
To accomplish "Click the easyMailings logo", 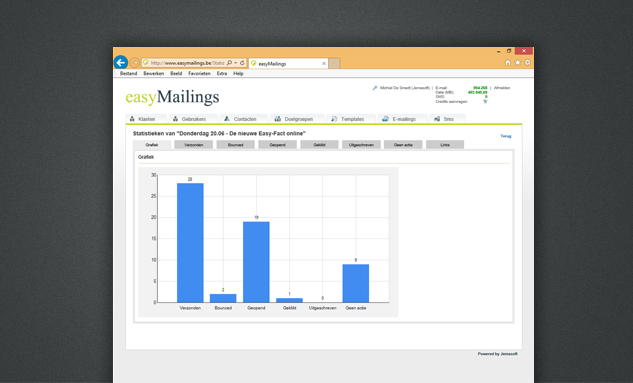I will (172, 97).
